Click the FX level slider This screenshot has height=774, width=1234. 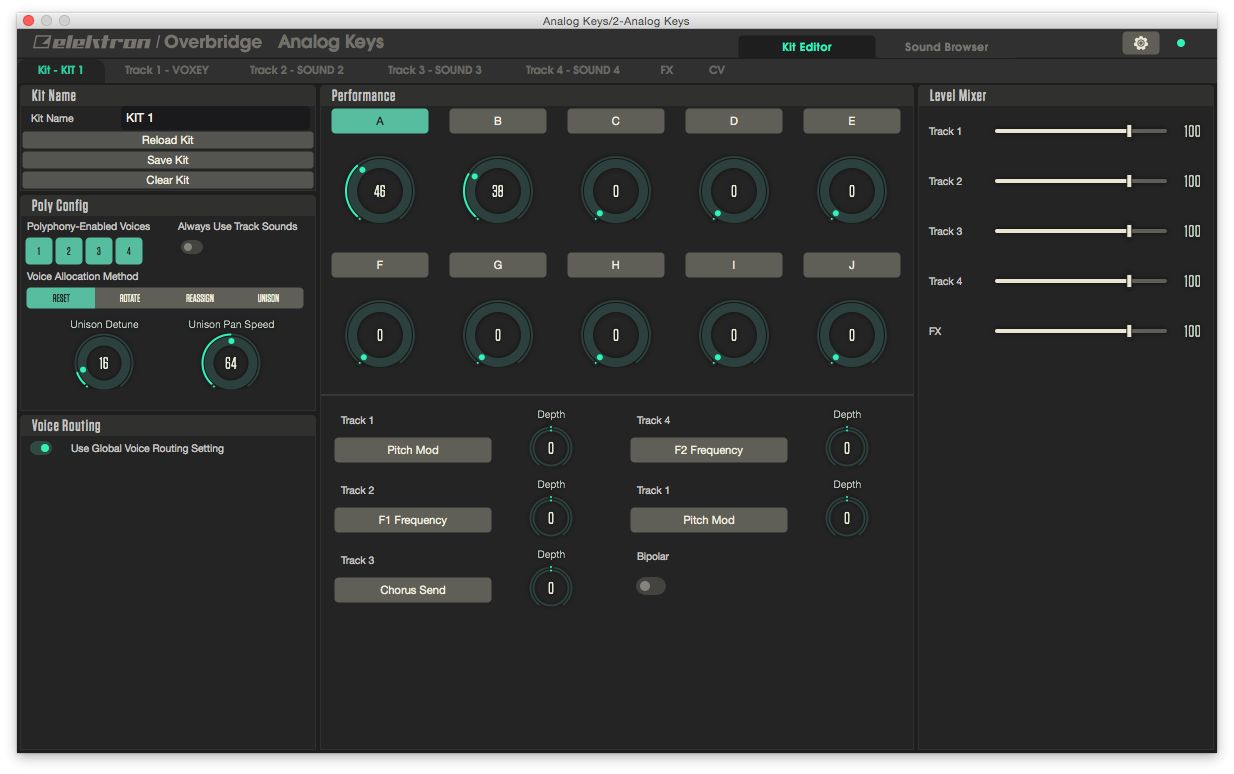pos(1081,331)
